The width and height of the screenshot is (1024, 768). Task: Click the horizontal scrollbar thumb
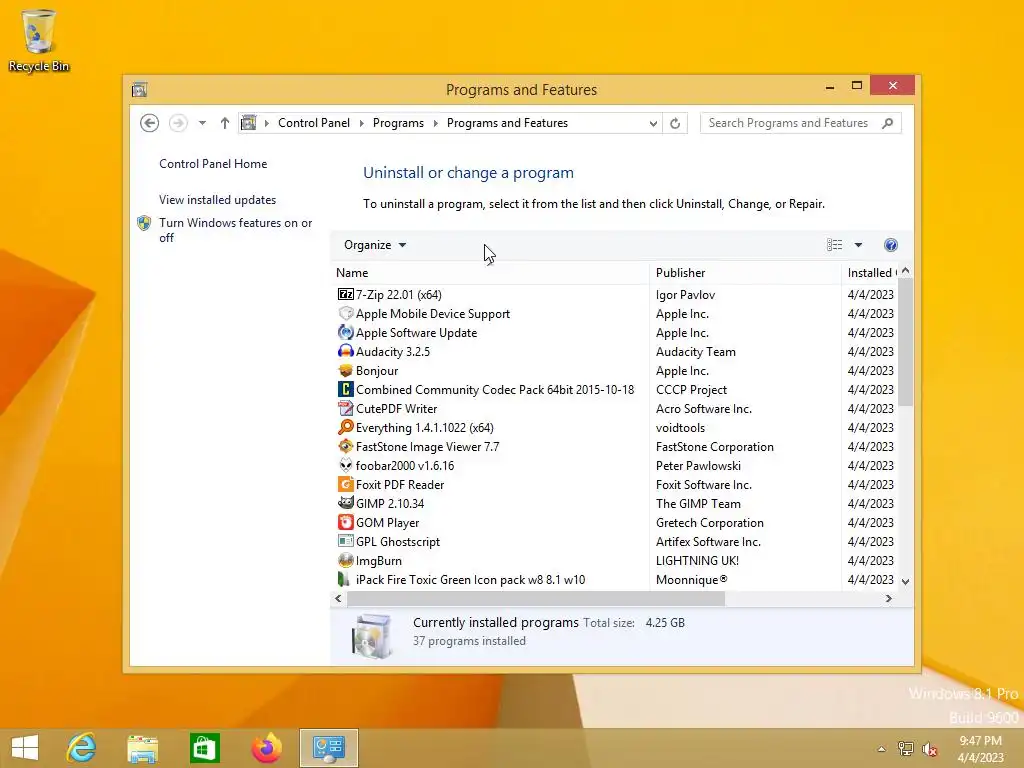[536, 598]
